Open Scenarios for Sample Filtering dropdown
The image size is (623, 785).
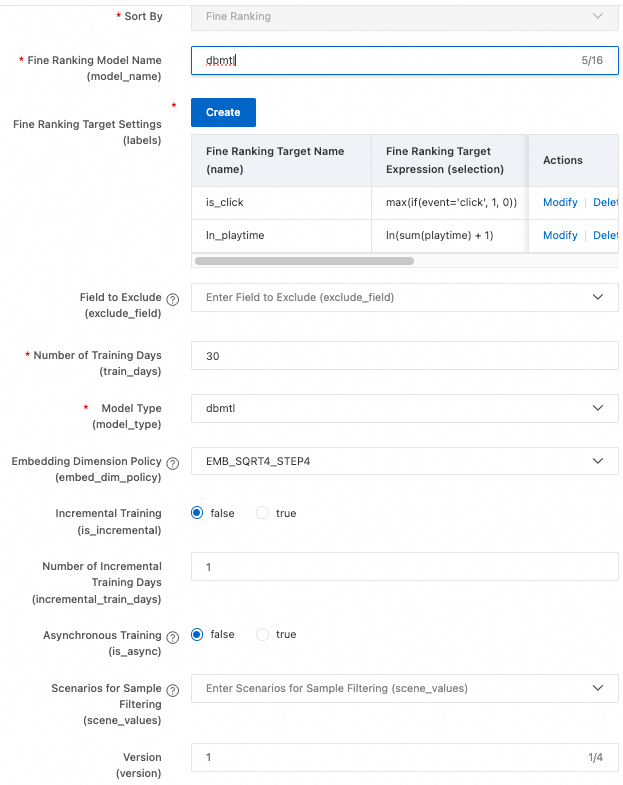point(404,688)
